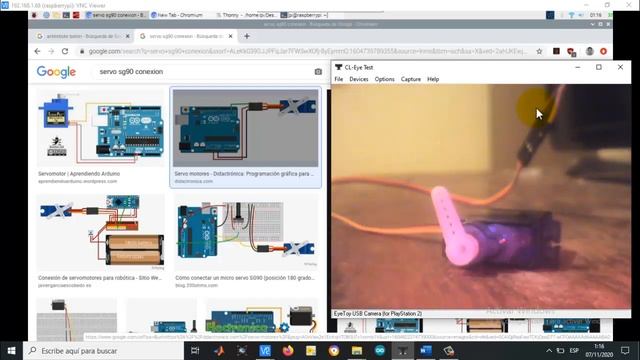Viewport: 640px width, 360px height.
Task: Click the 'Servomotor | Aprendiendo Arduino' caption link
Action: click(79, 174)
